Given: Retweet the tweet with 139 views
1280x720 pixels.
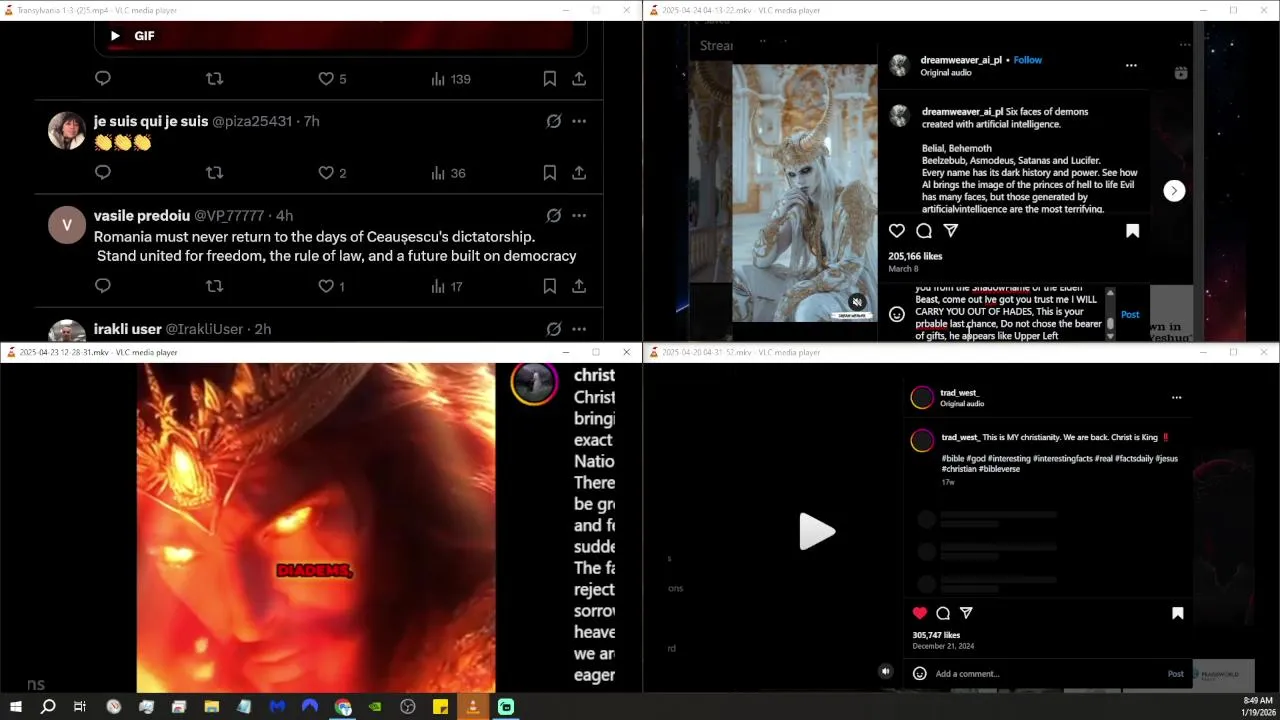Looking at the screenshot, I should coord(214,79).
